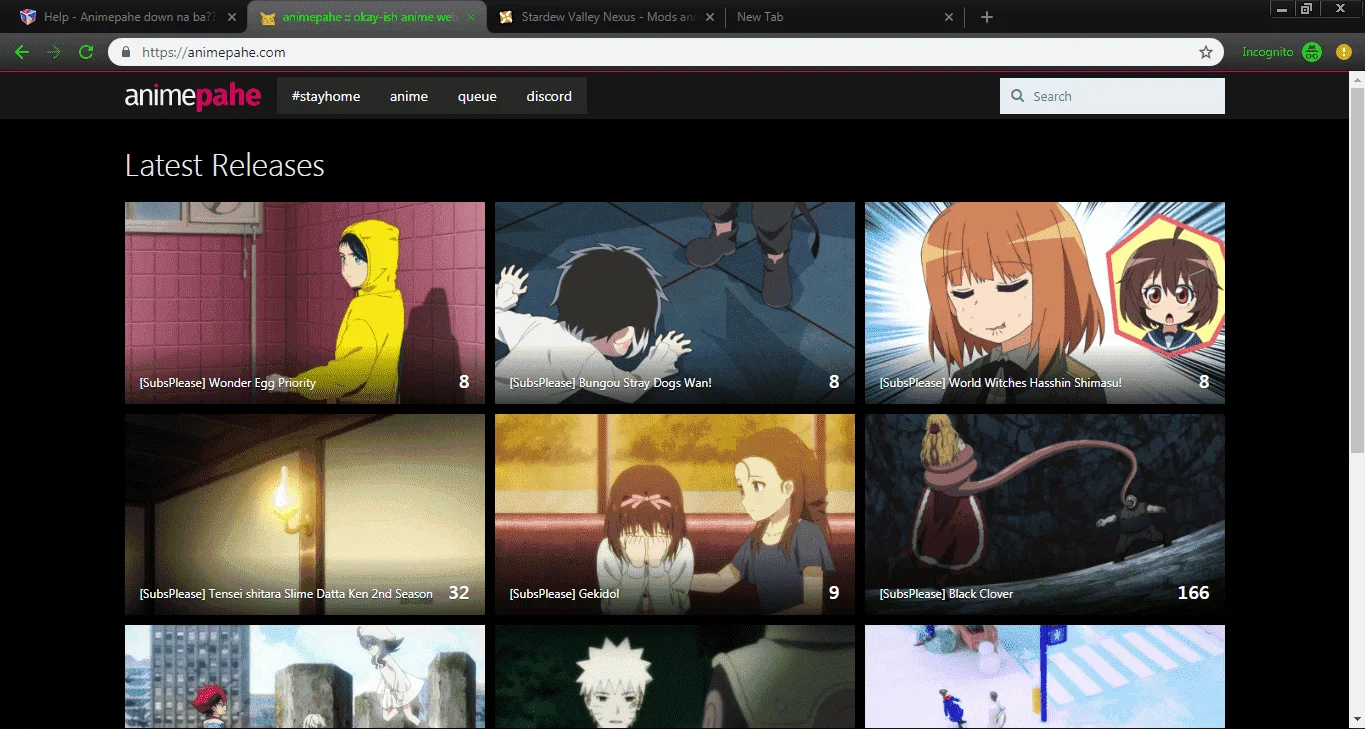1365x729 pixels.
Task: Open the white spiky-haired character thumbnail
Action: coord(675,677)
